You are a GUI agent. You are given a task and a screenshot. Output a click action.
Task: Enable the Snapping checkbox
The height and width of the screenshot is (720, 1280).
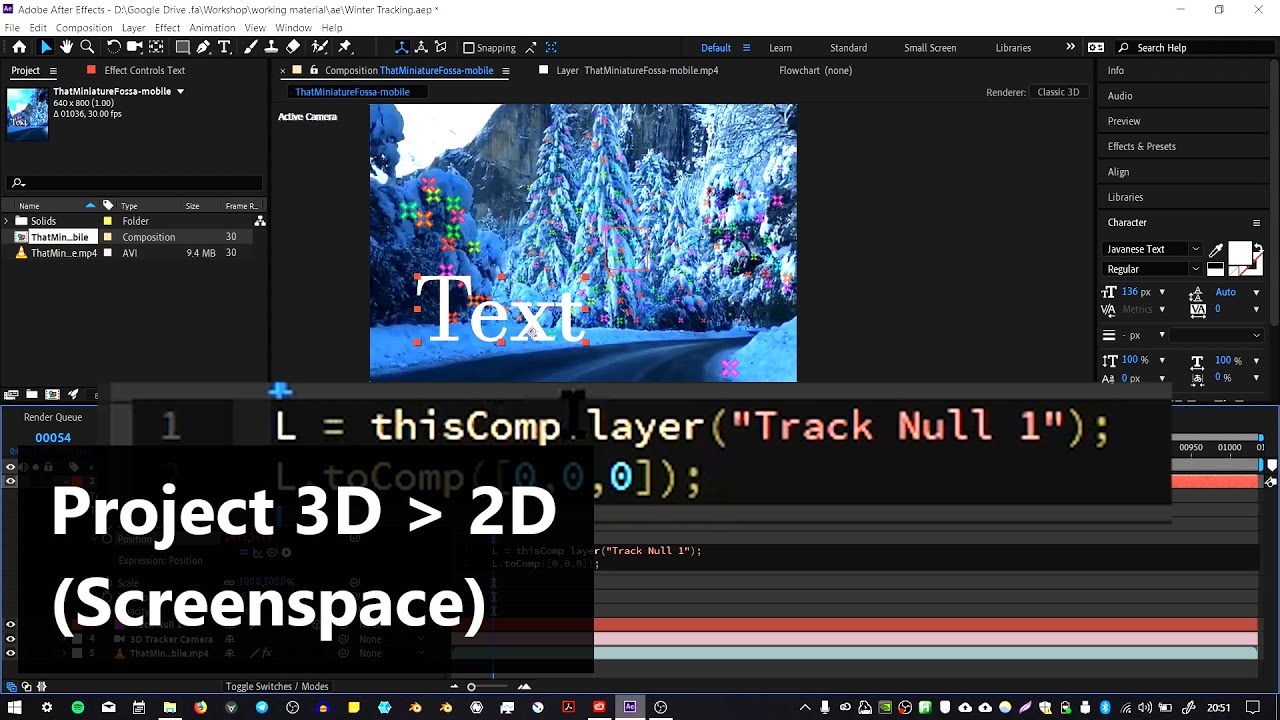click(468, 47)
